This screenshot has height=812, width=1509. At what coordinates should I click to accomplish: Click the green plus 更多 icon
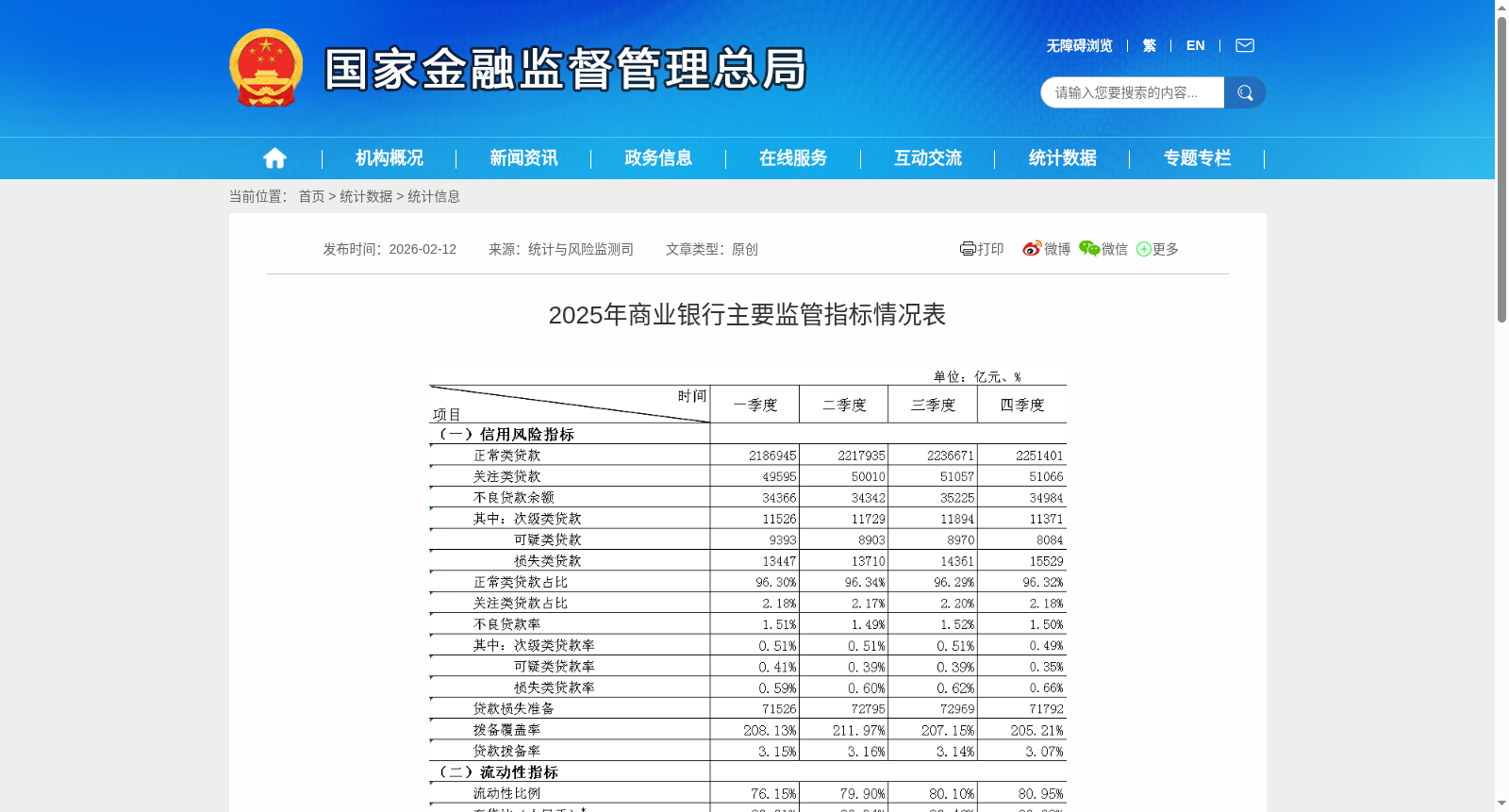point(1144,249)
